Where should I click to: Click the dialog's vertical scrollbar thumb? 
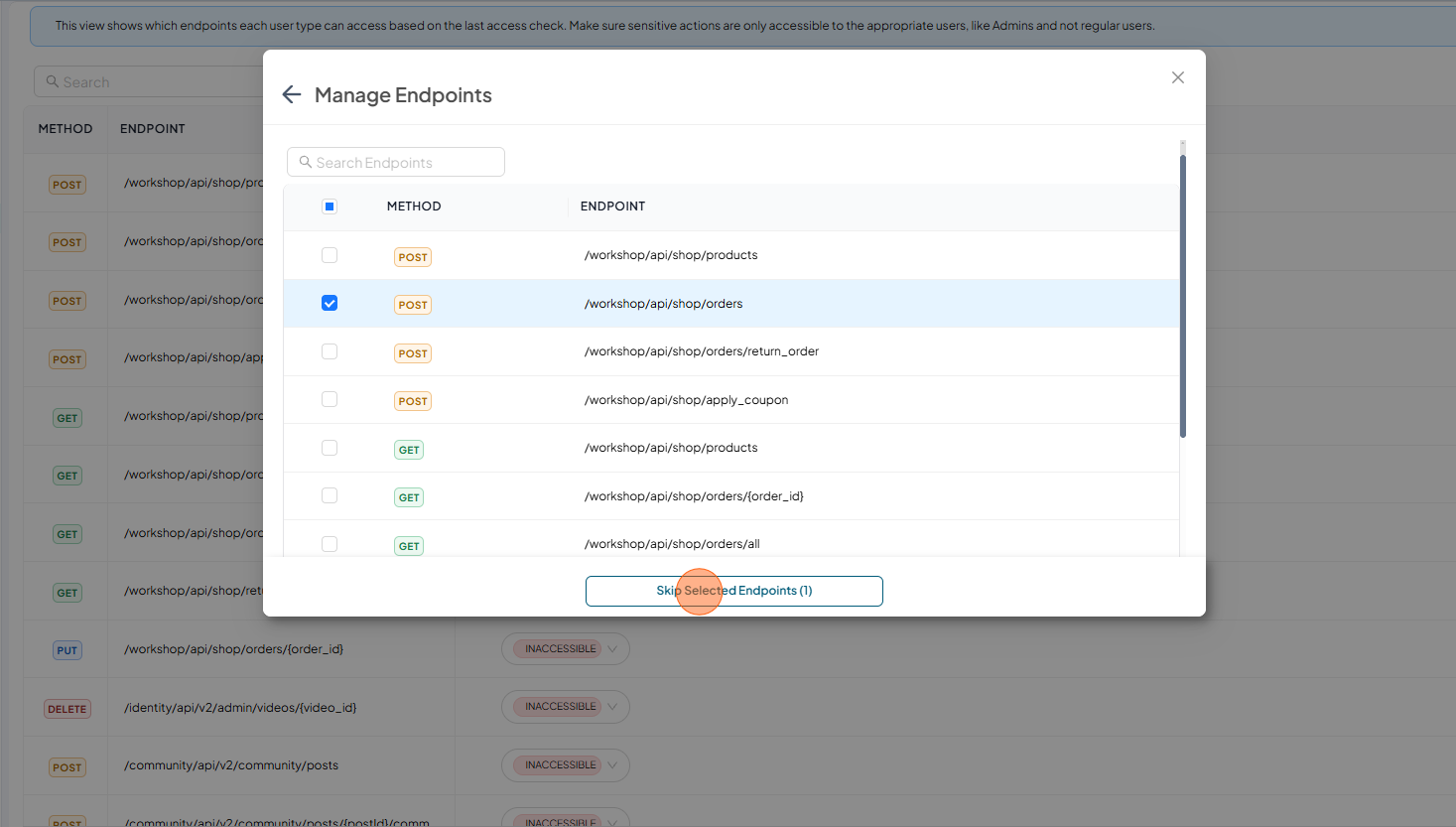click(1183, 296)
